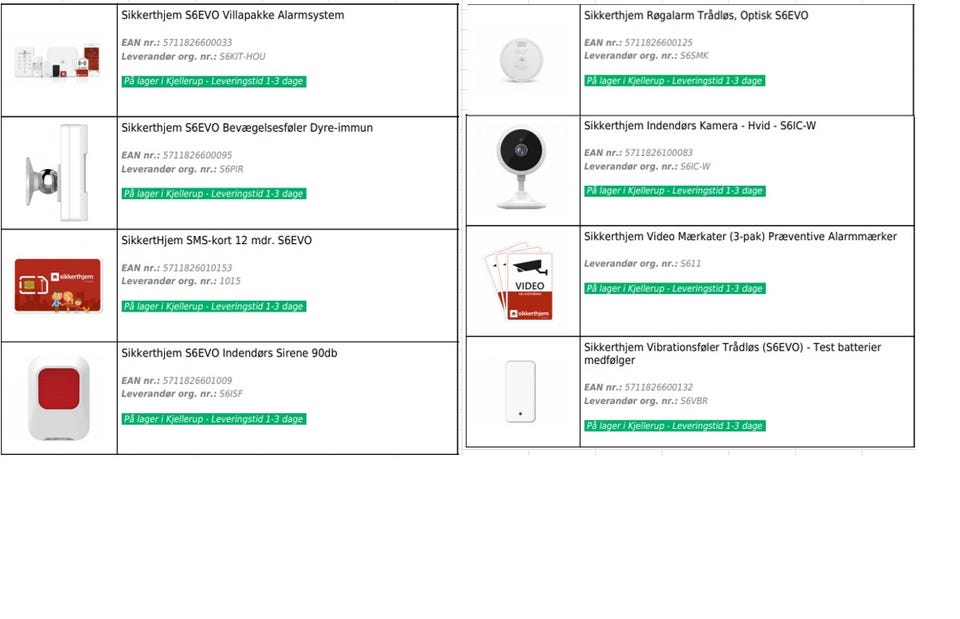Click stock badge for Video Mærkater
The height and width of the screenshot is (619, 960).
[x=675, y=288]
